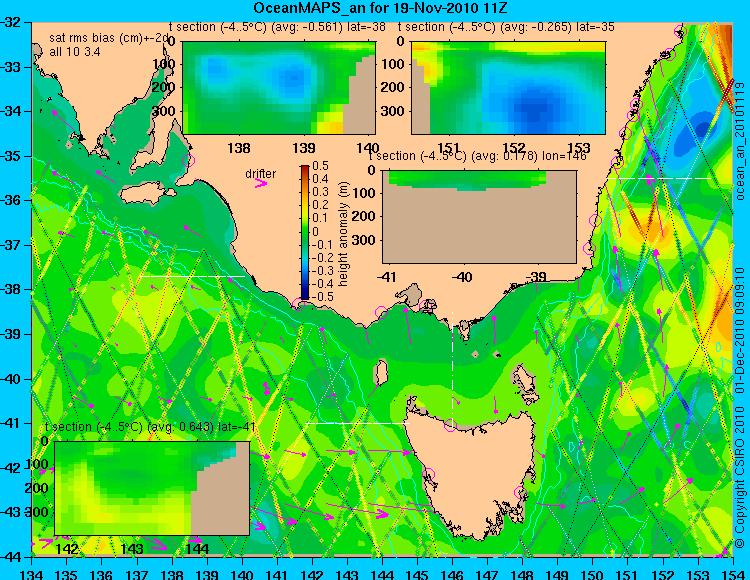750x580 pixels.
Task: Click longitude label '149' on the bottom axis
Action: click(558, 574)
